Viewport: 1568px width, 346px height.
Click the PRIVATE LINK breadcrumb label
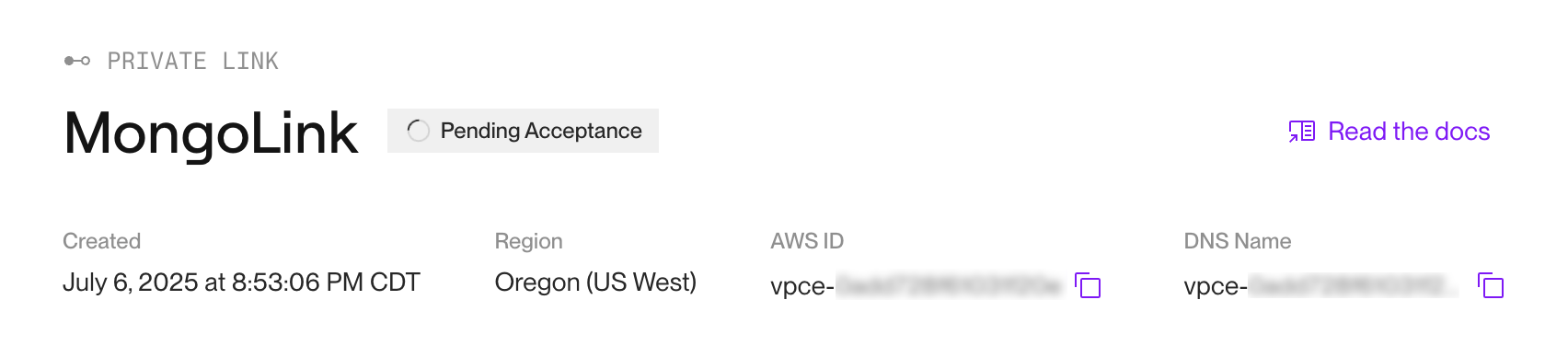193,61
